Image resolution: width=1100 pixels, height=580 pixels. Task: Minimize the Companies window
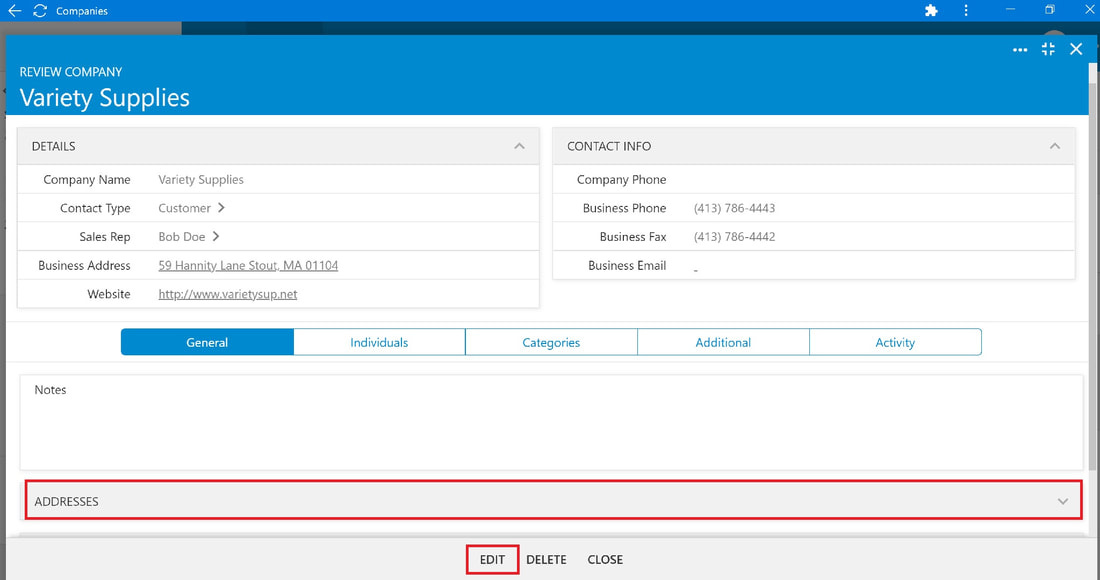[x=1010, y=10]
